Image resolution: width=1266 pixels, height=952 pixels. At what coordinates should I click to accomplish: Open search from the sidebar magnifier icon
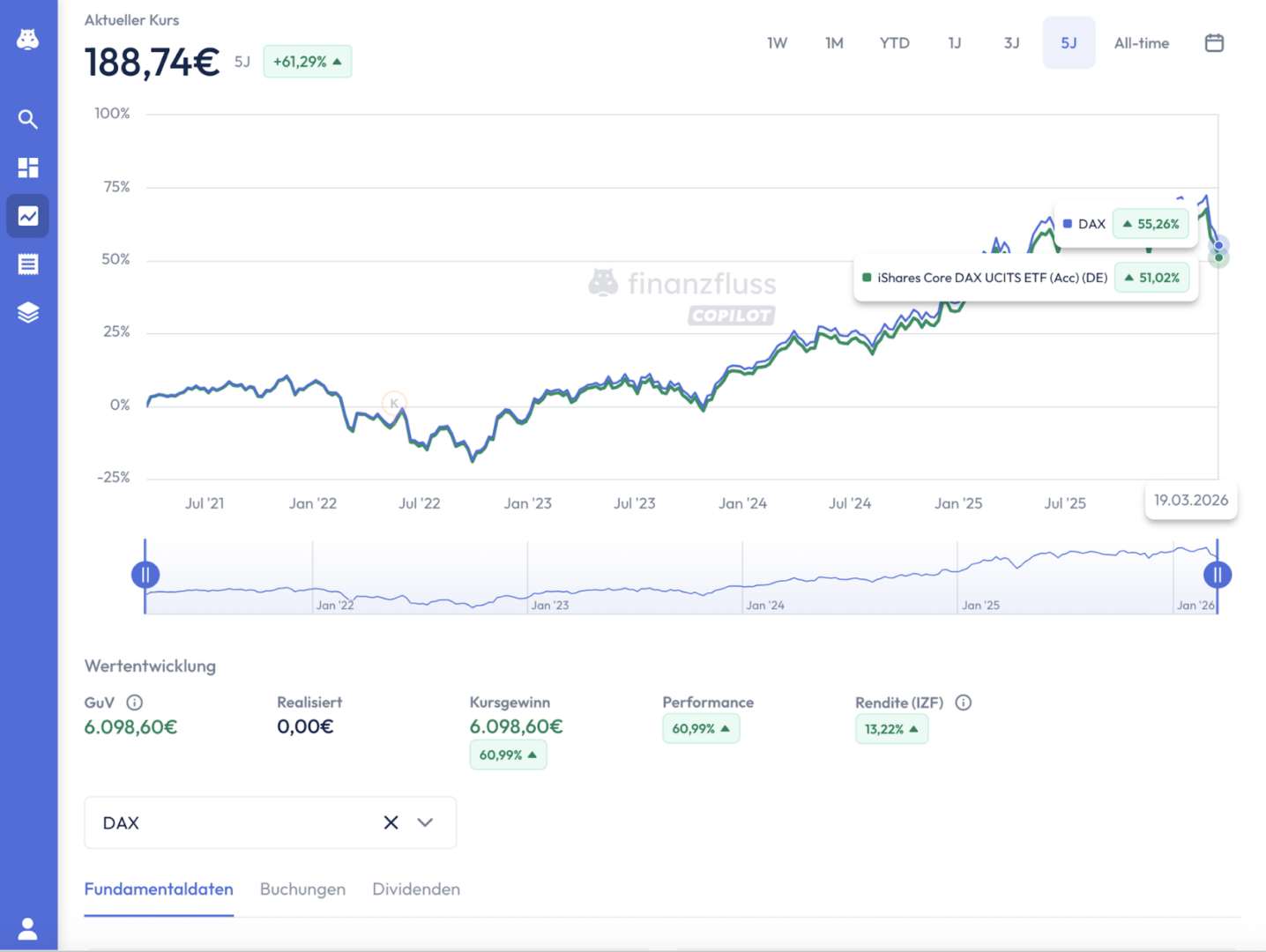28,119
